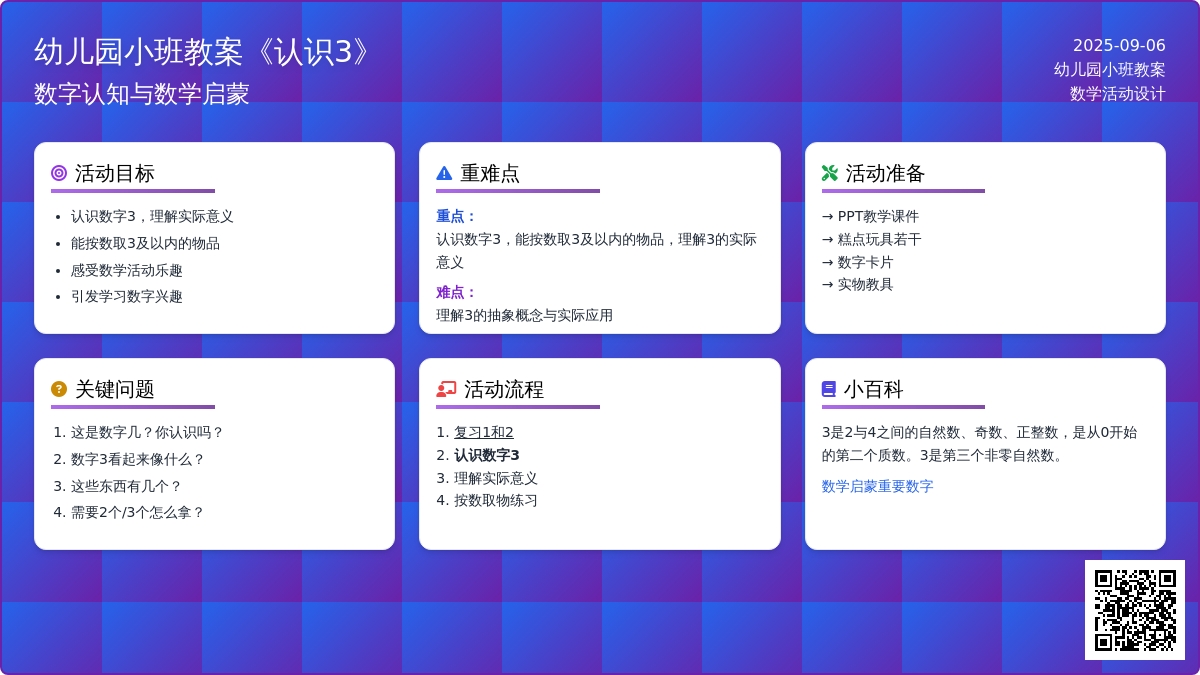Click the warning triangle icon beside 重难点
Viewport: 1200px width, 675px height.
point(444,173)
